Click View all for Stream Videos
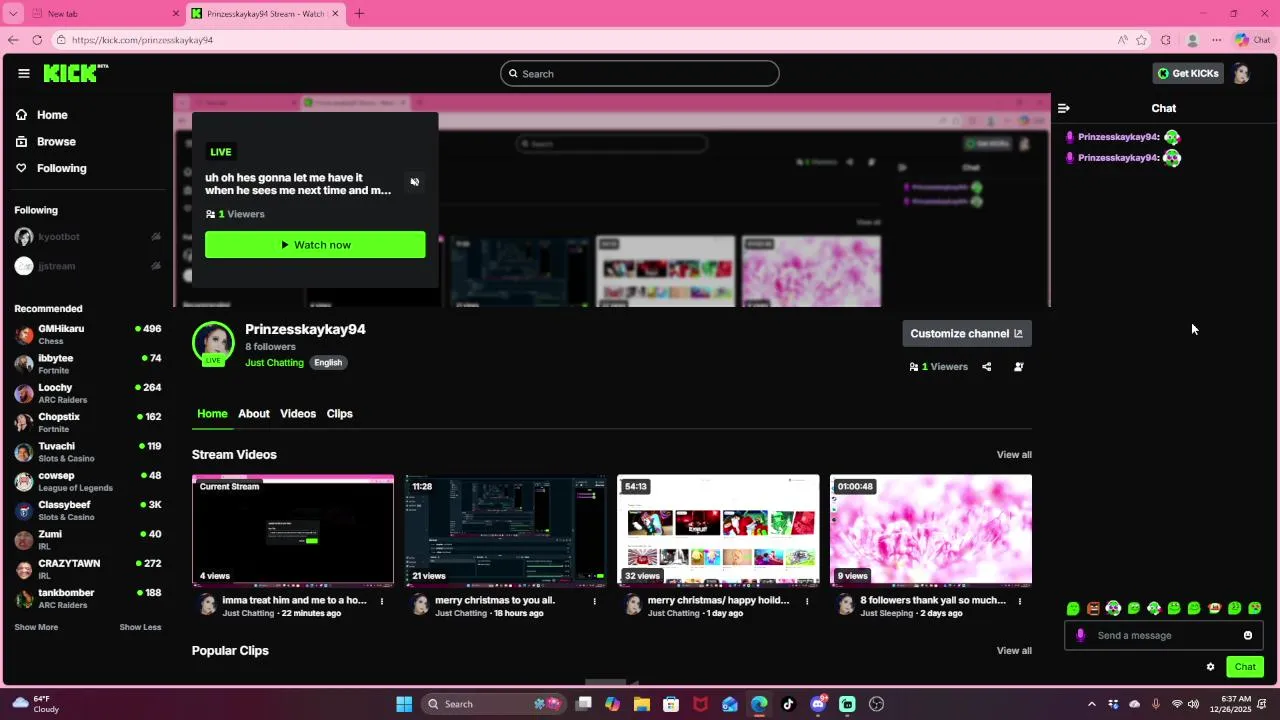This screenshot has width=1280, height=720. pyautogui.click(x=1014, y=455)
